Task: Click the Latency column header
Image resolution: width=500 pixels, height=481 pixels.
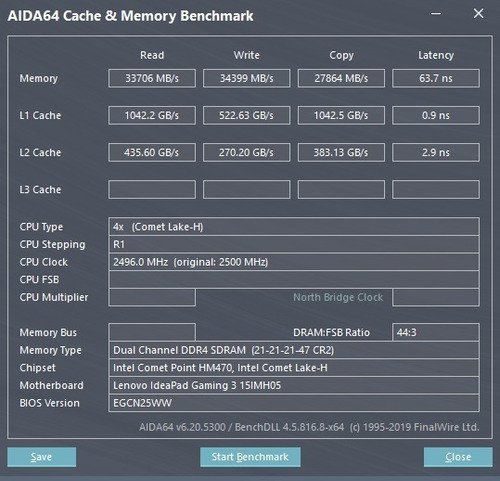Action: click(436, 55)
